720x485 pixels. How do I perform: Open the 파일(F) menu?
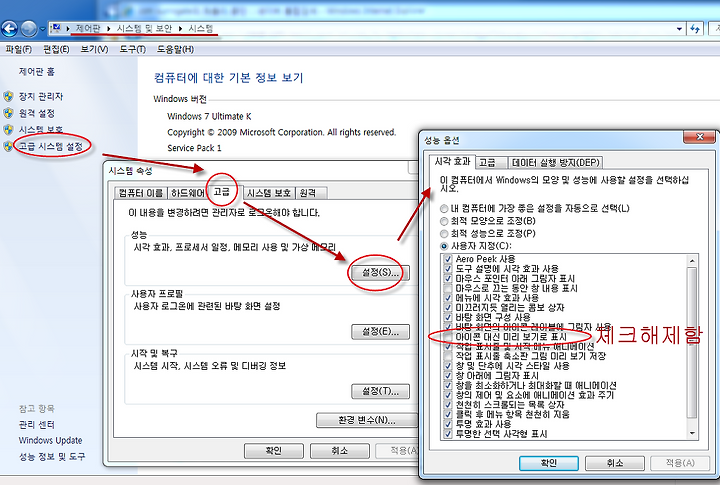tap(18, 49)
